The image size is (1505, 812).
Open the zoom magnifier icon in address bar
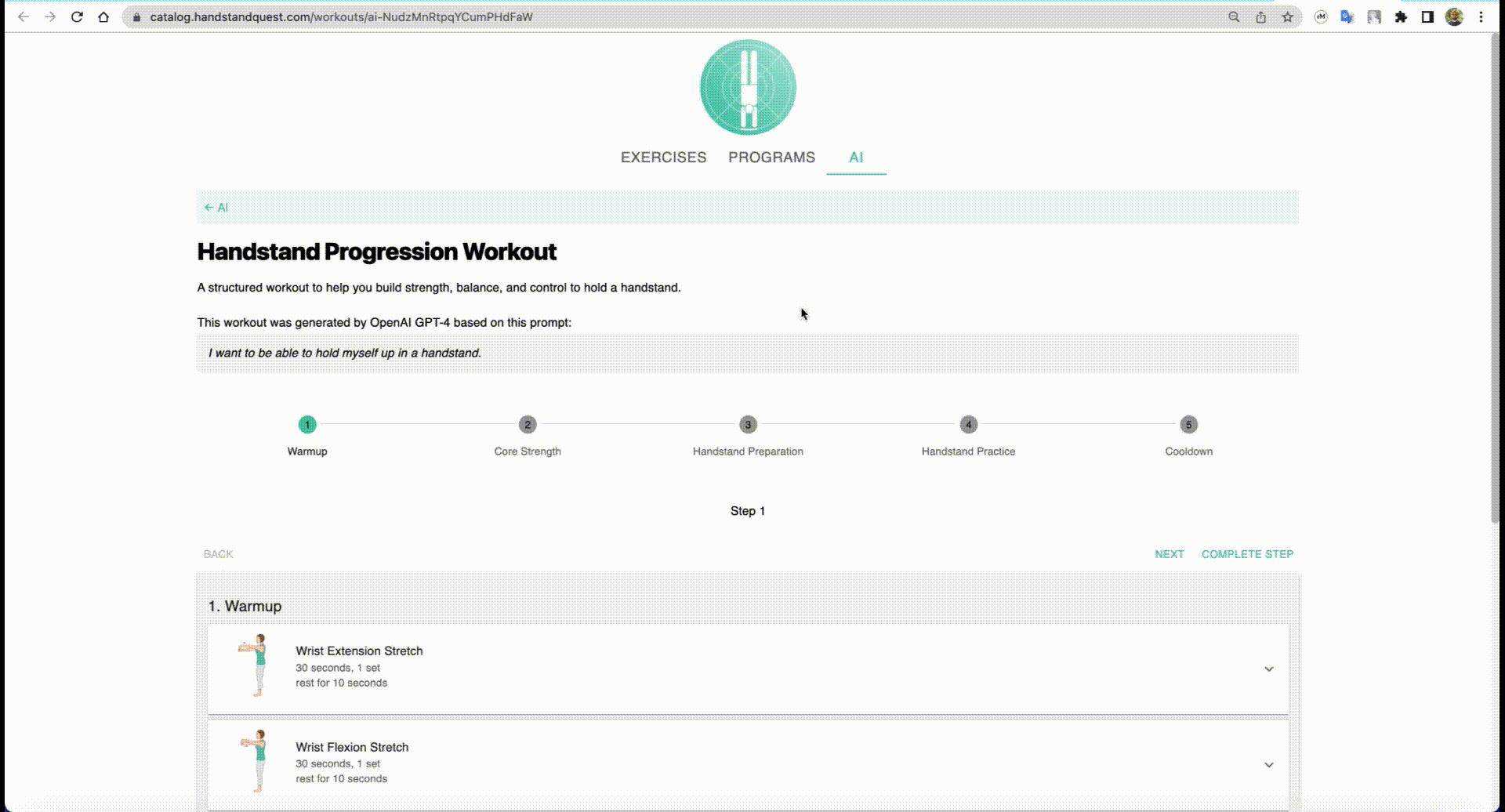point(1234,16)
